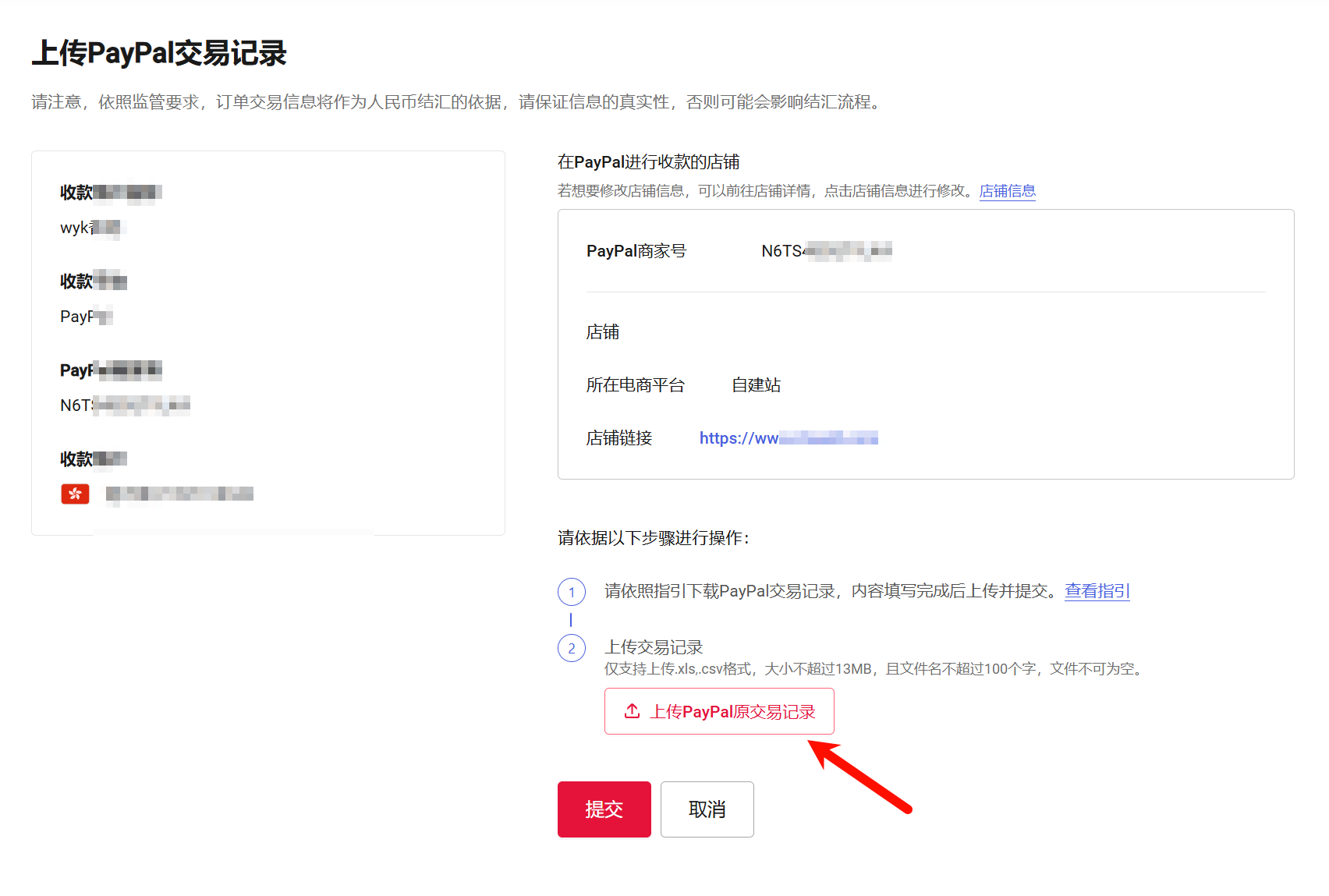Viewport: 1329px width, 896px height.
Task: Click the page title 上传PayPal交易记录
Action: pyautogui.click(x=159, y=53)
